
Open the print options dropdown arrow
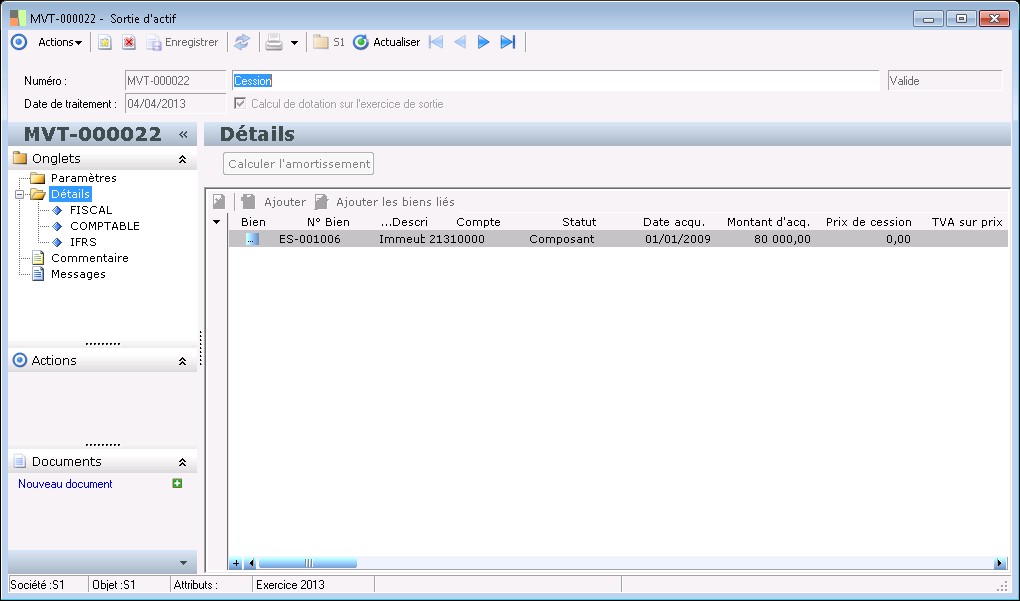[294, 43]
